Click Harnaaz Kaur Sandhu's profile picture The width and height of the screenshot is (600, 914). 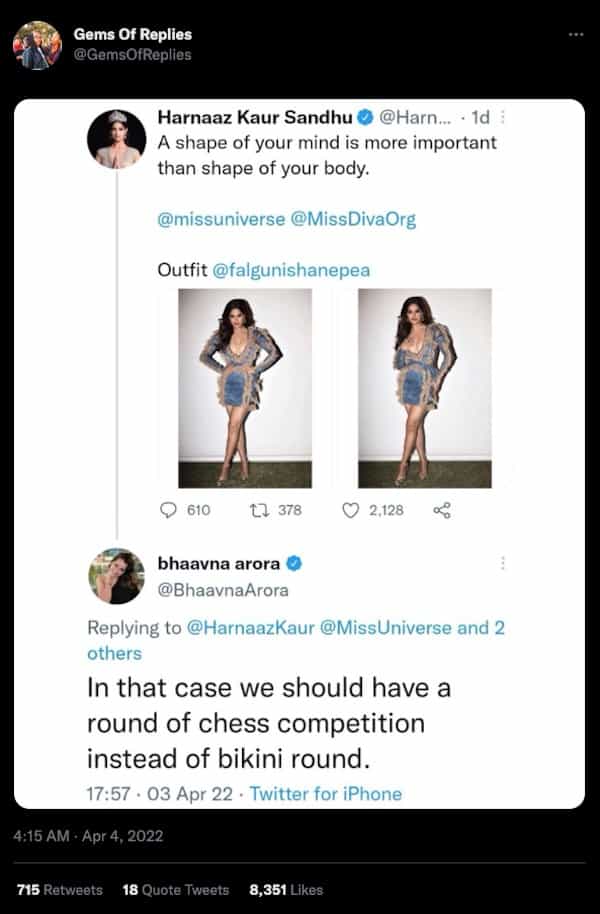[117, 139]
